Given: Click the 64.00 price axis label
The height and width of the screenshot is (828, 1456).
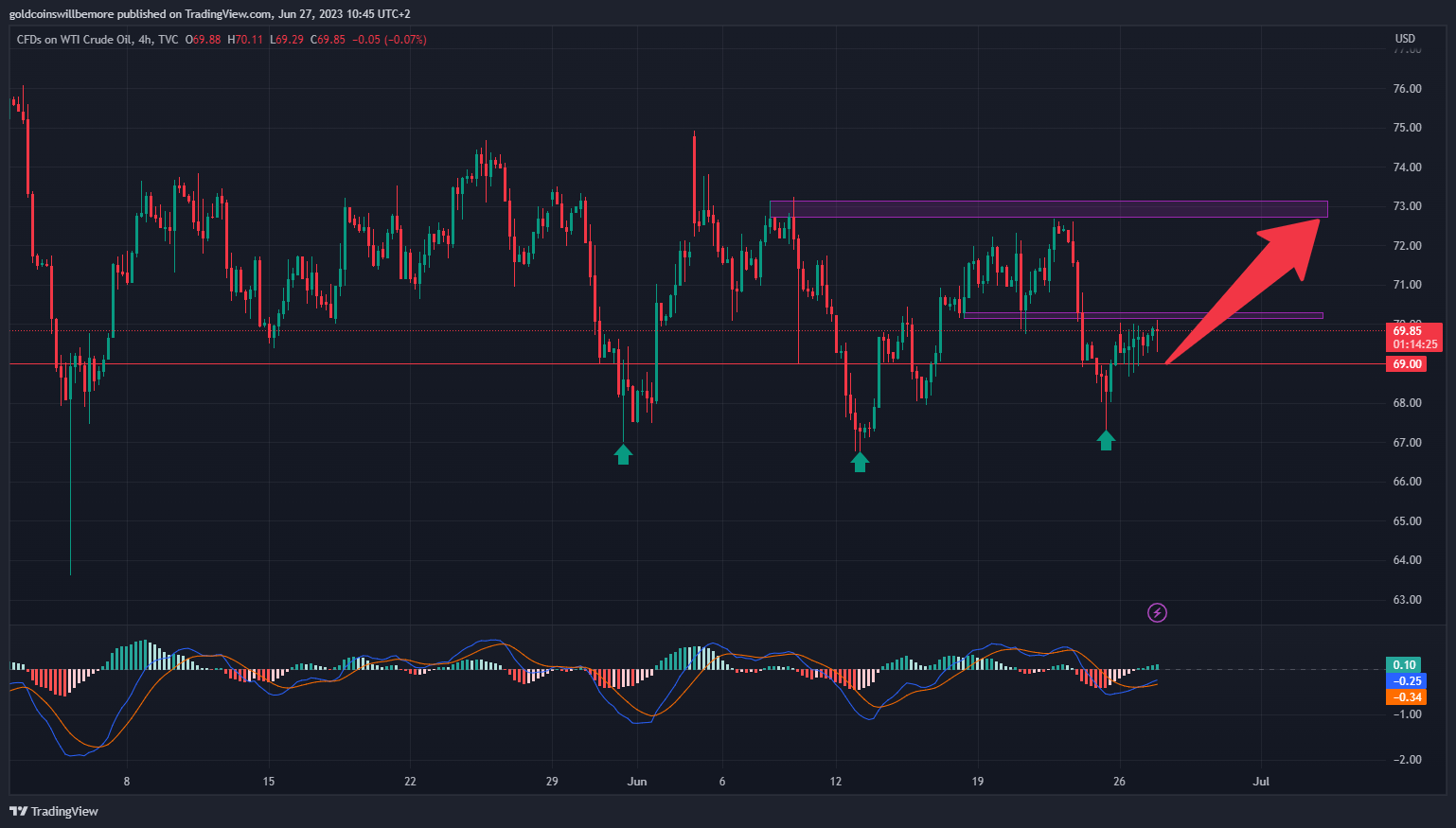Looking at the screenshot, I should pyautogui.click(x=1407, y=560).
